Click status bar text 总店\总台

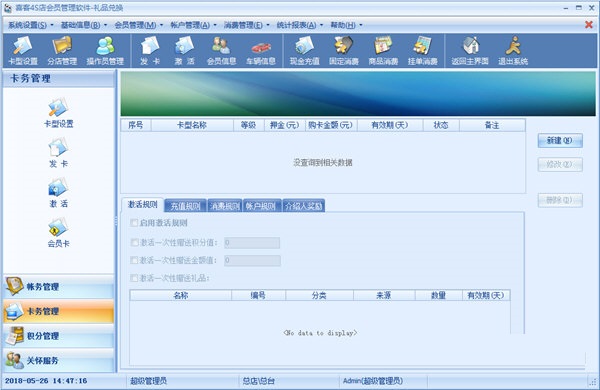(x=259, y=381)
